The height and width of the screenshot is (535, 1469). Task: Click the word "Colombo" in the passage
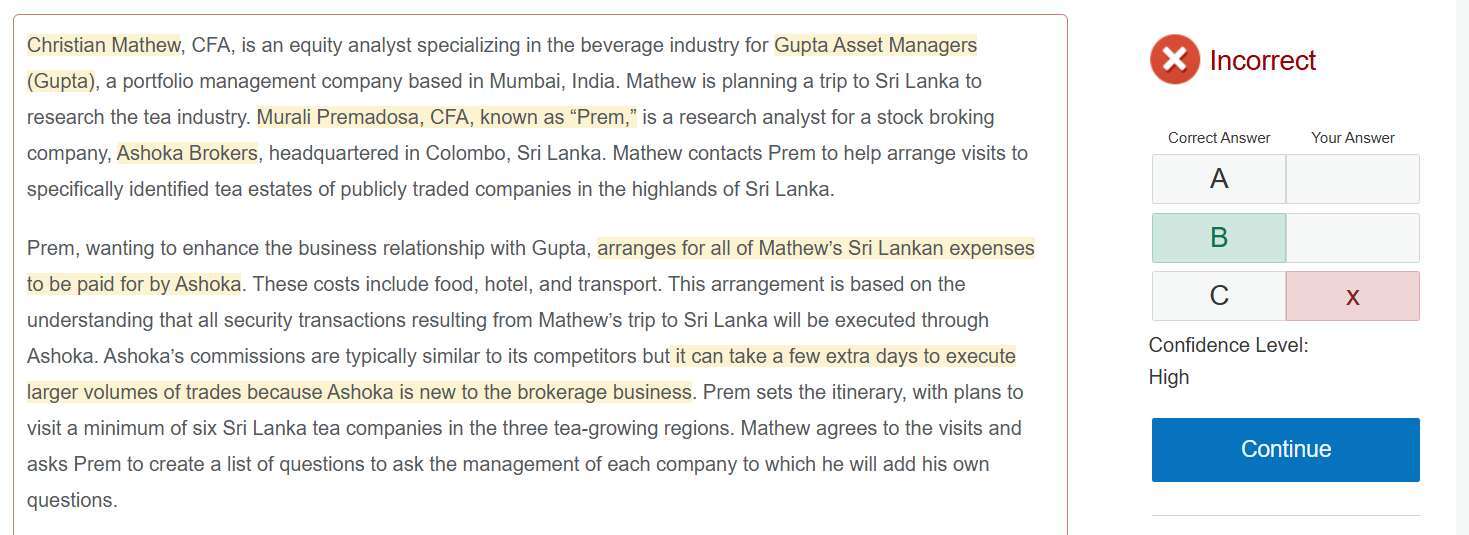pos(464,153)
